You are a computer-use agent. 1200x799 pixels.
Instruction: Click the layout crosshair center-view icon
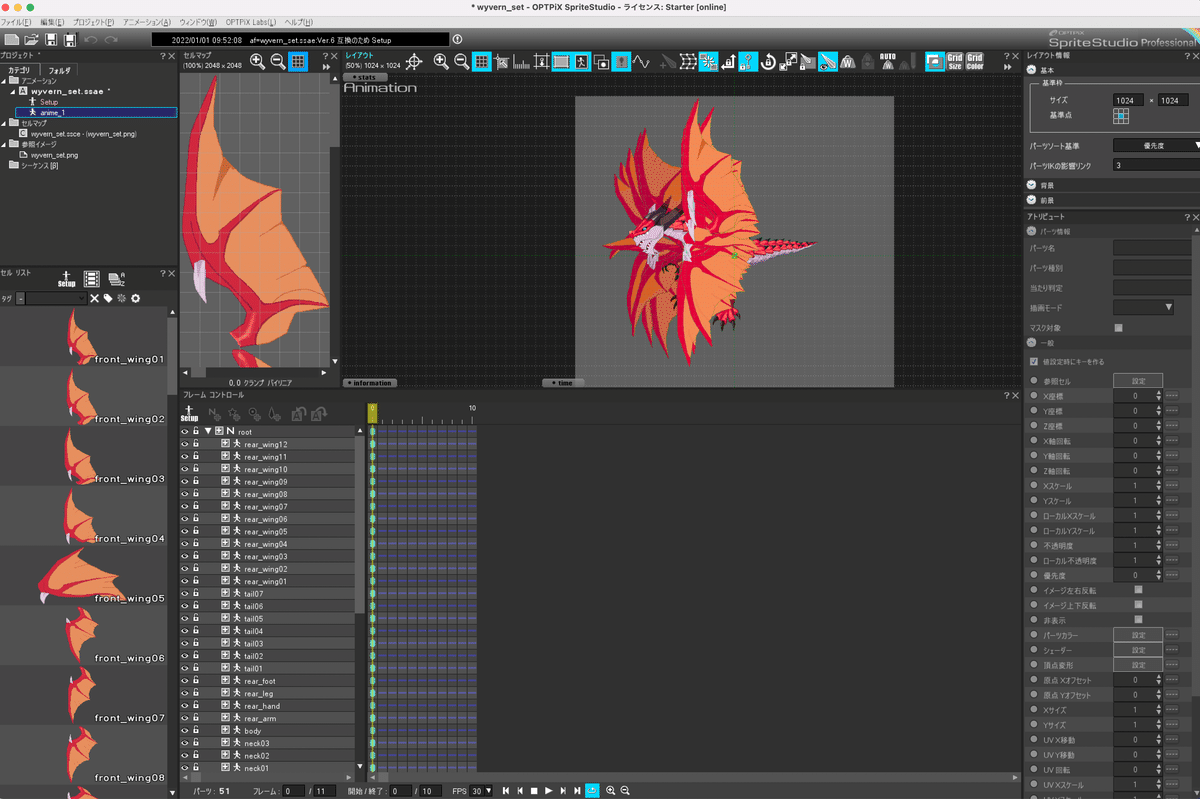point(413,62)
